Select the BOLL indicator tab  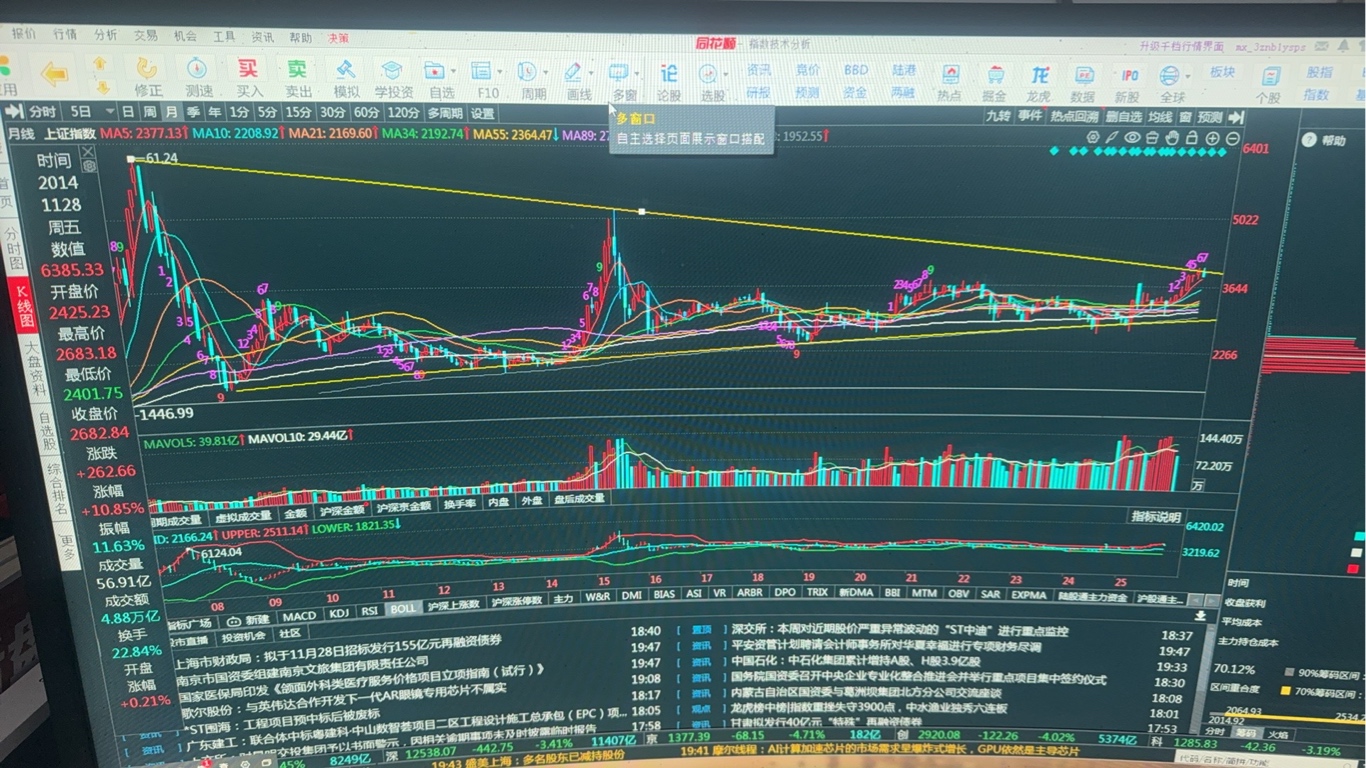tap(403, 607)
